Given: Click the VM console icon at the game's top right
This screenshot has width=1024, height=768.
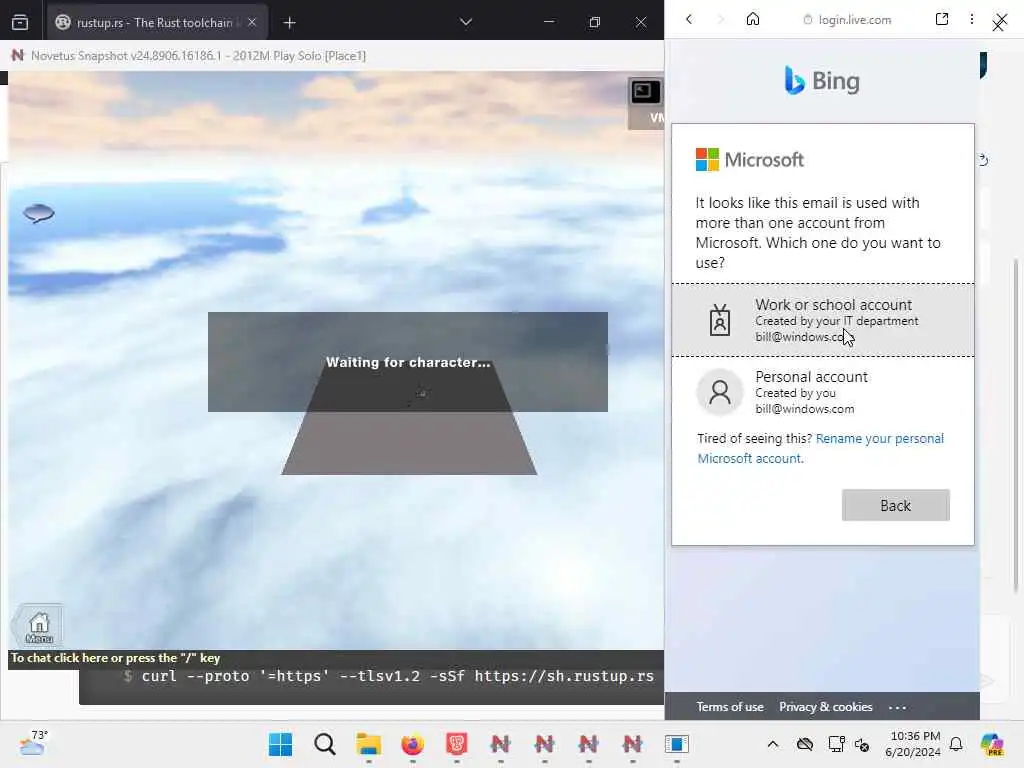Looking at the screenshot, I should pos(645,91).
